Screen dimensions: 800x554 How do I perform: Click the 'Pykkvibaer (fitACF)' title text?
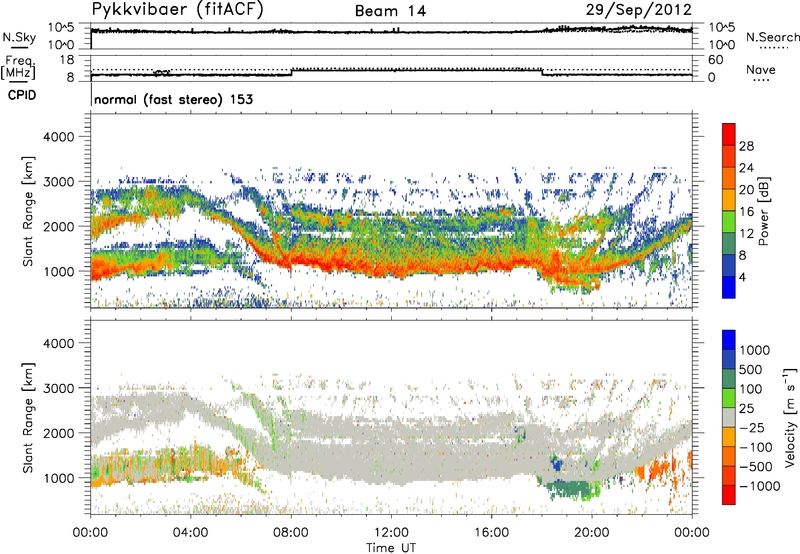pos(177,10)
